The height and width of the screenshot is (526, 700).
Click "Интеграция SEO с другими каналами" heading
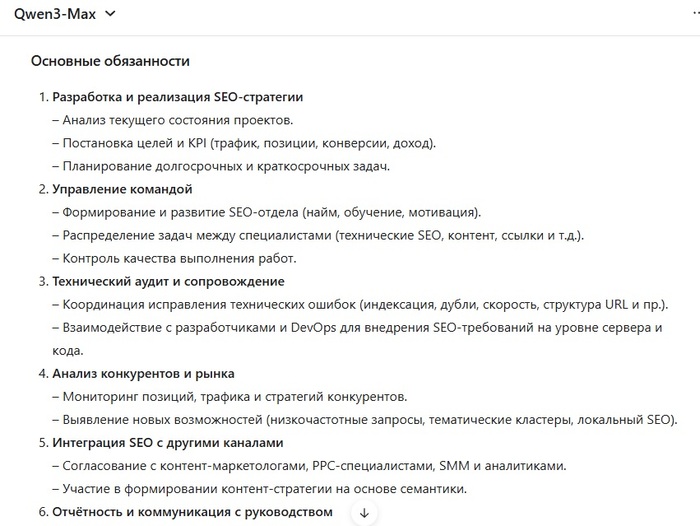point(168,442)
